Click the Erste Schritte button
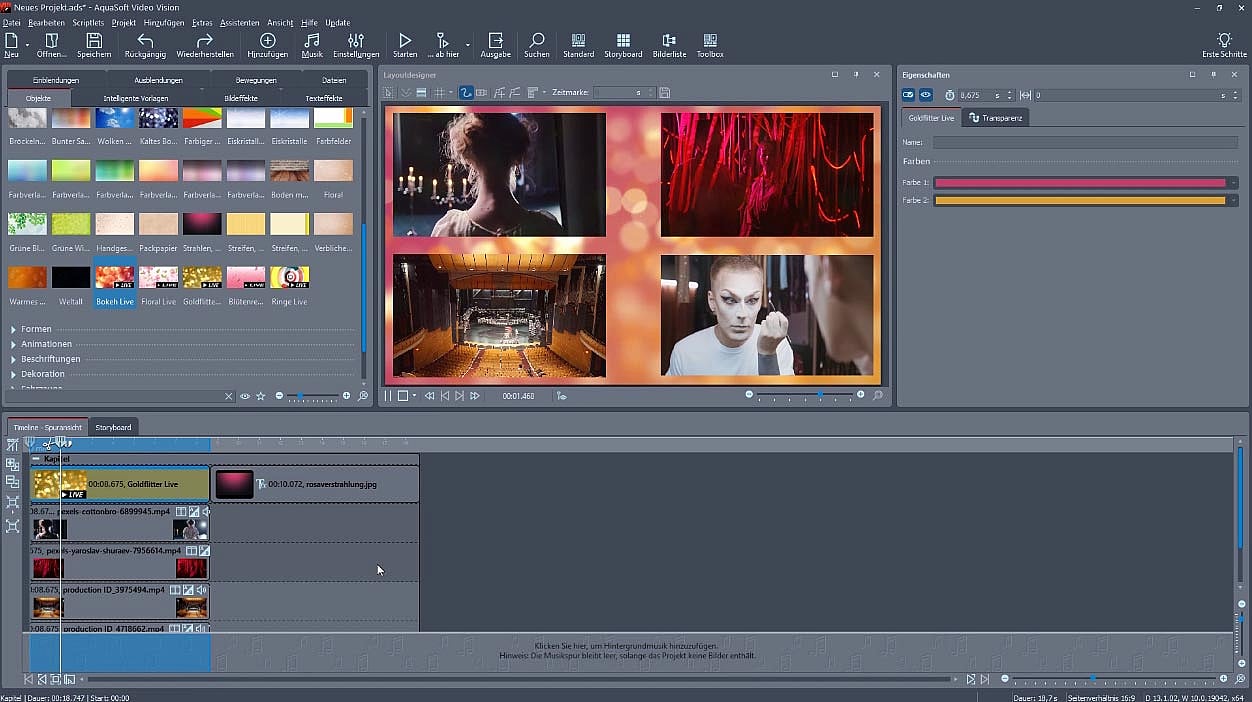1252x702 pixels. pos(1224,44)
